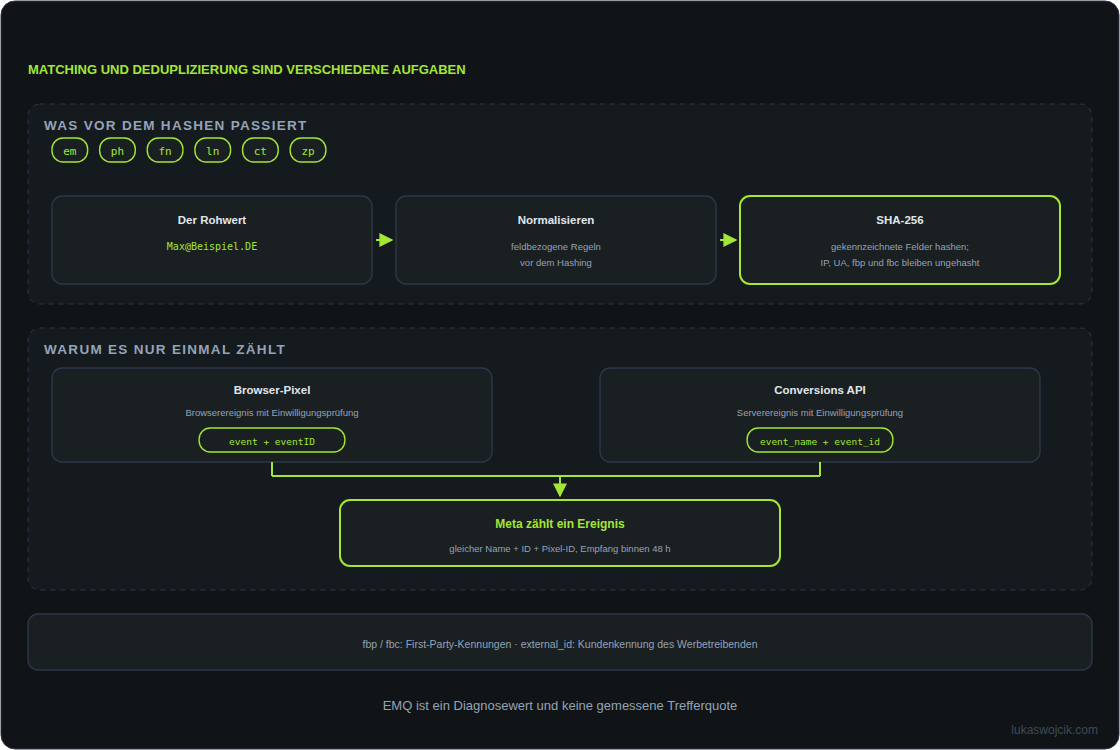Select the 'ph' parameter pill
The image size is (1120, 750).
117,151
